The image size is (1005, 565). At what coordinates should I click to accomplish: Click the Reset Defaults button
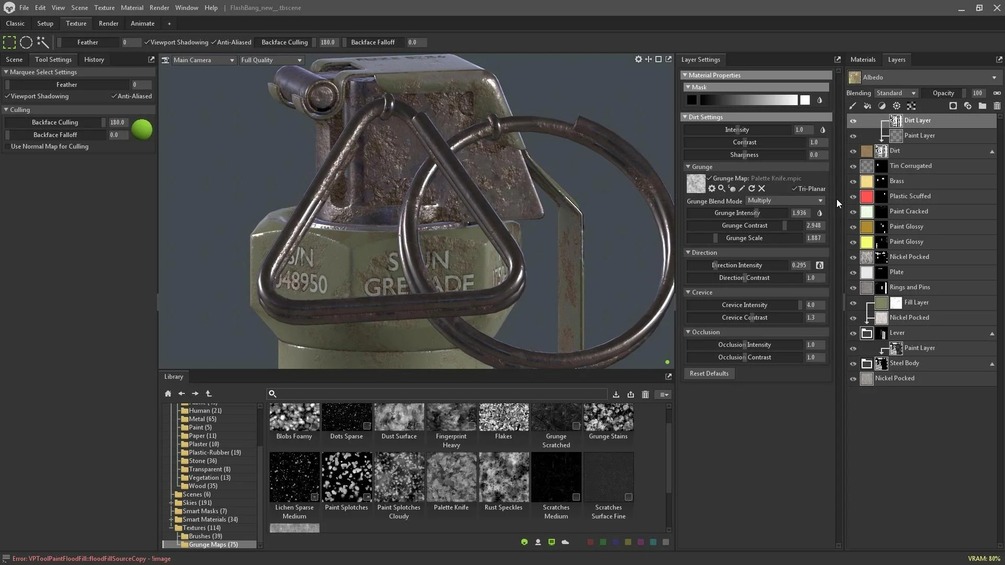[709, 373]
